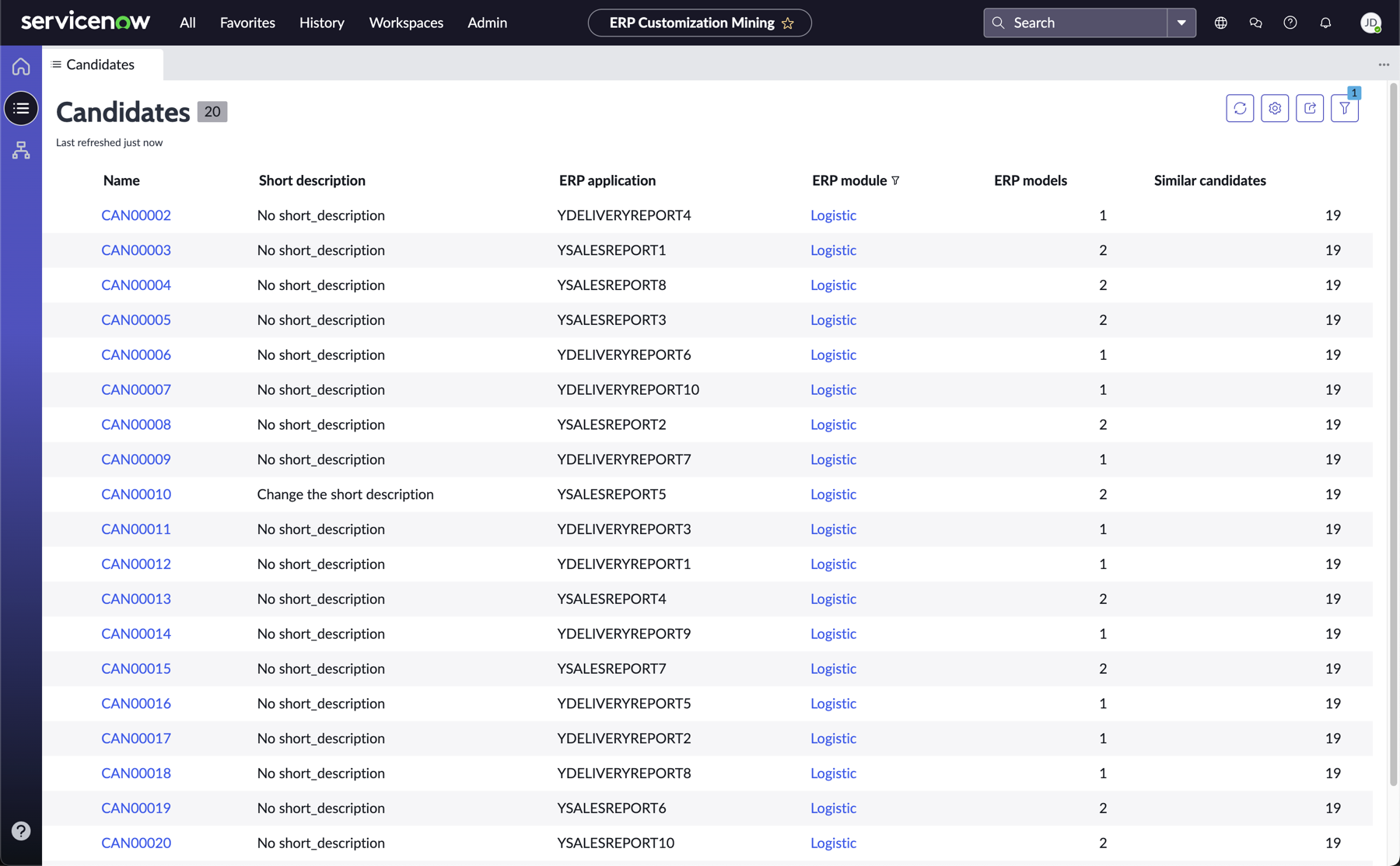Screen dimensions: 1400x866
Task: Sort by the Name column header
Action: point(121,180)
